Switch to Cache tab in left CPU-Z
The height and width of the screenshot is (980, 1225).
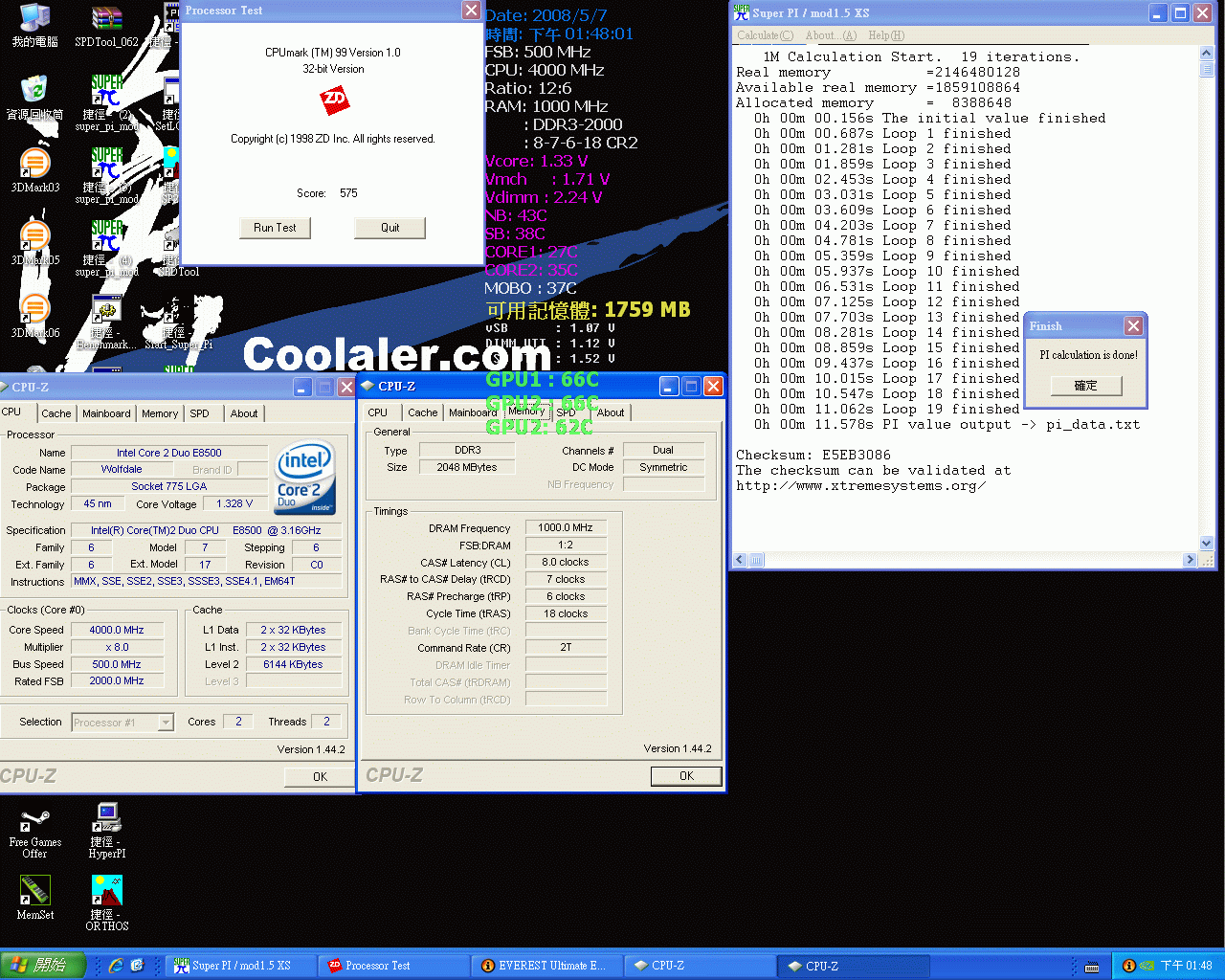coord(56,413)
